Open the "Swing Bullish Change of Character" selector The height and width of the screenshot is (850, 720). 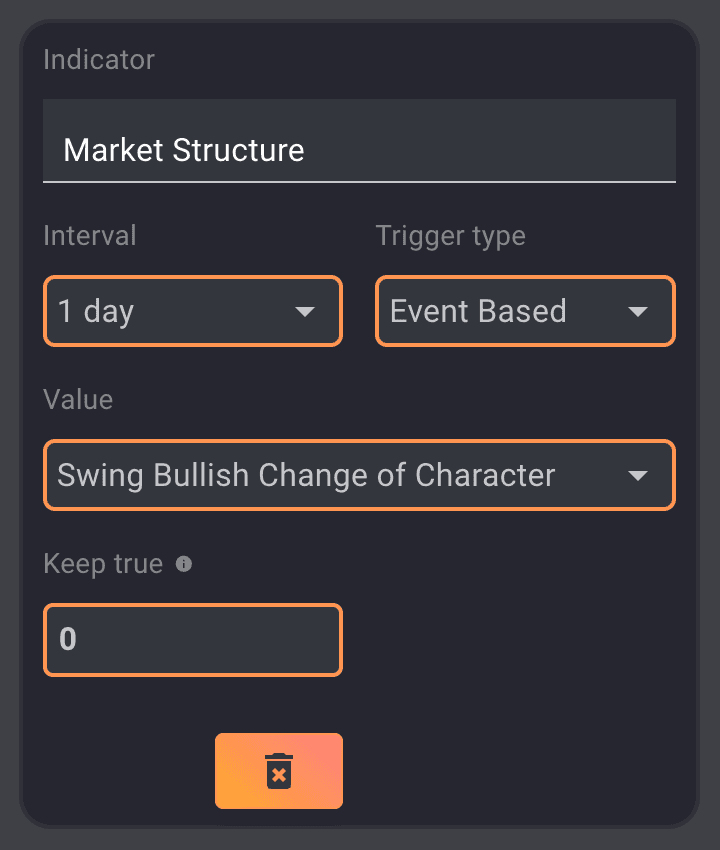pos(359,476)
